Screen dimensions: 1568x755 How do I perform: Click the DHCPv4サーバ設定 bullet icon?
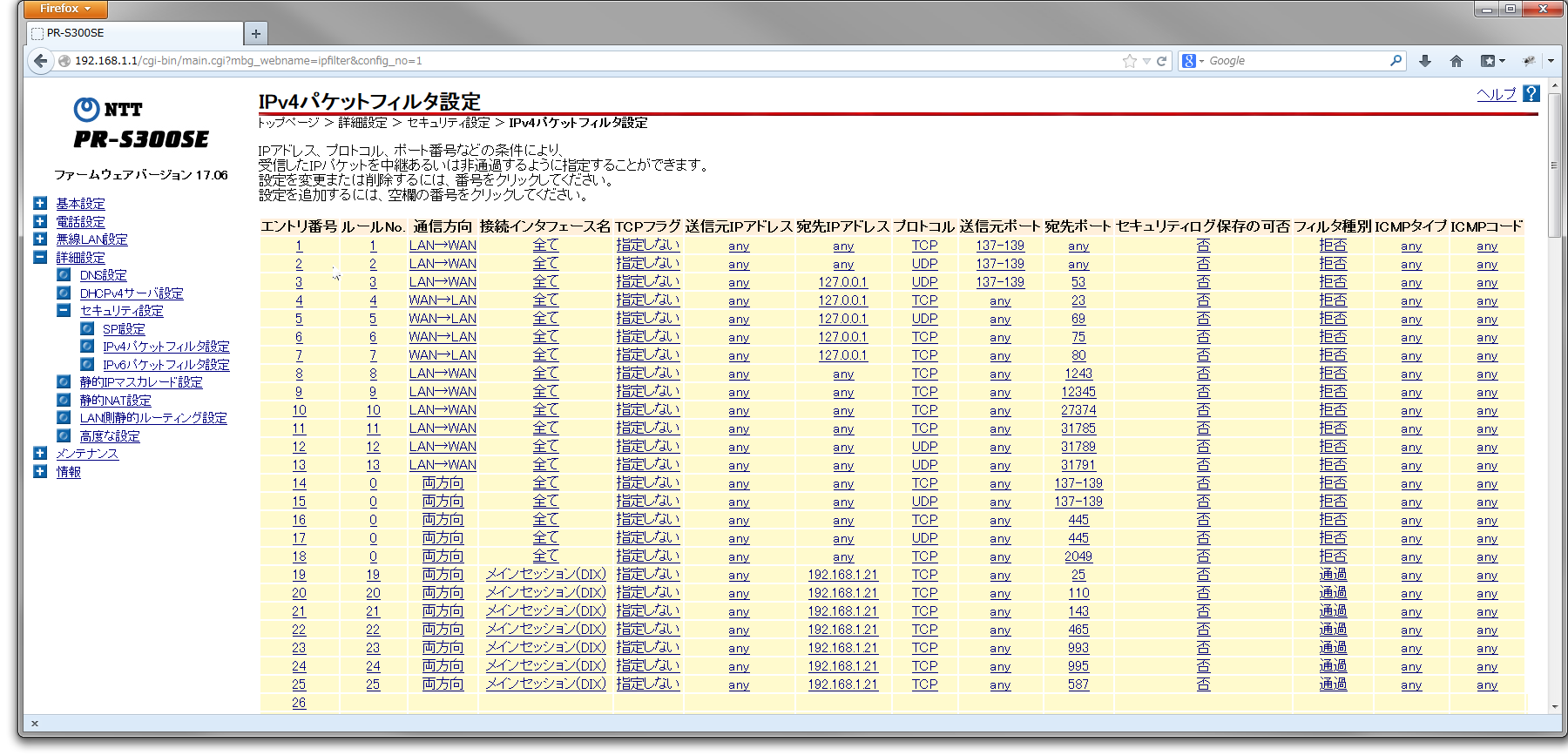point(64,293)
